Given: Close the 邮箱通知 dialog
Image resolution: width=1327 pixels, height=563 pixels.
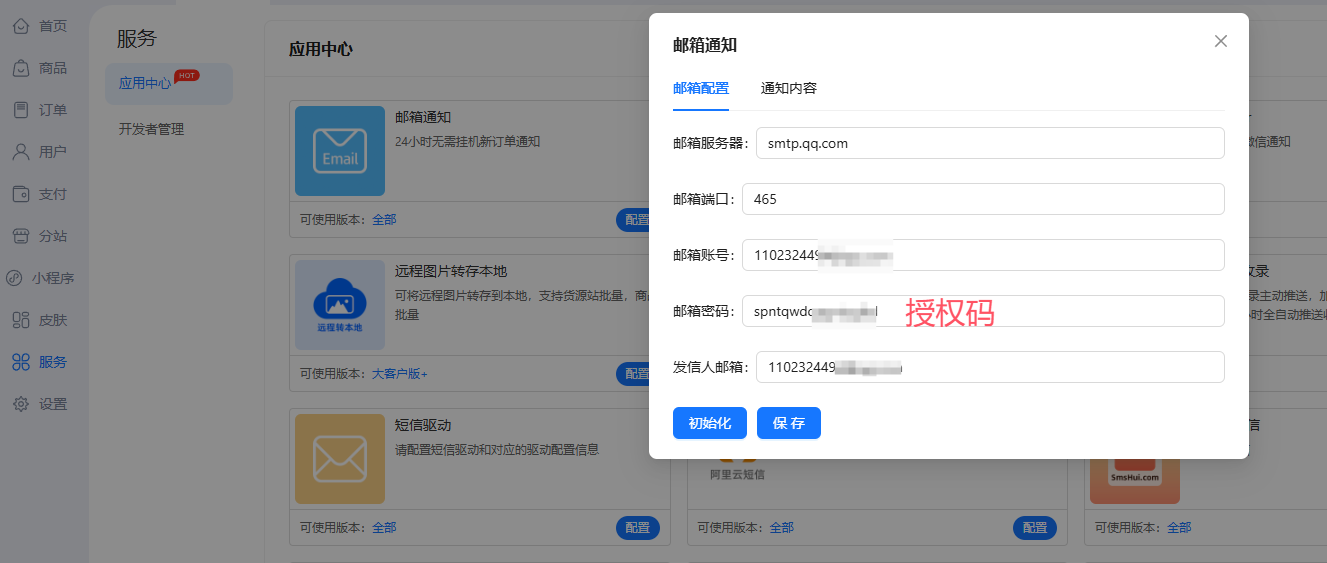Looking at the screenshot, I should (x=1220, y=41).
